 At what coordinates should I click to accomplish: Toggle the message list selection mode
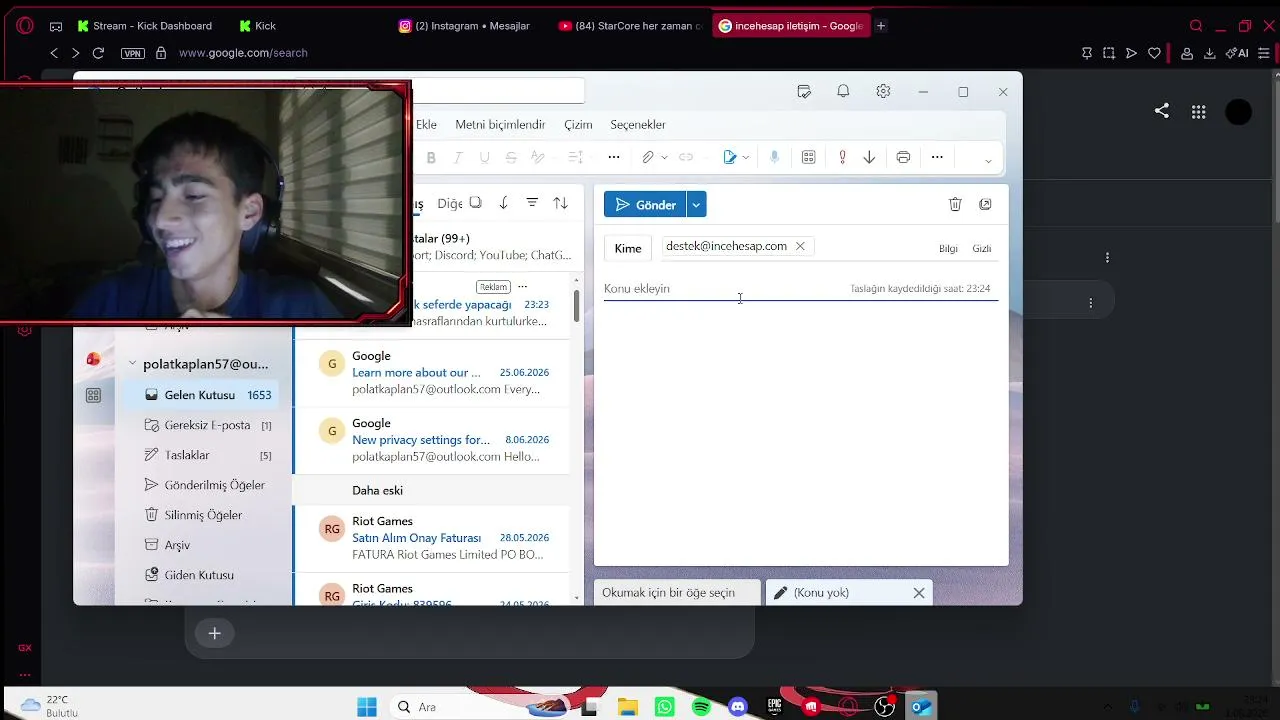coord(476,203)
